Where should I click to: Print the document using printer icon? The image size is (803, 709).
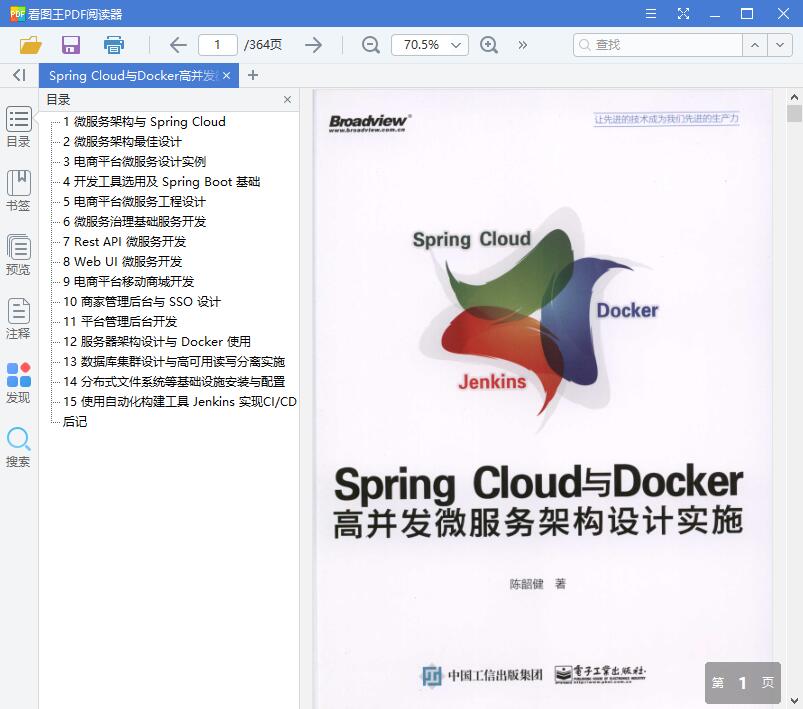click(113, 45)
